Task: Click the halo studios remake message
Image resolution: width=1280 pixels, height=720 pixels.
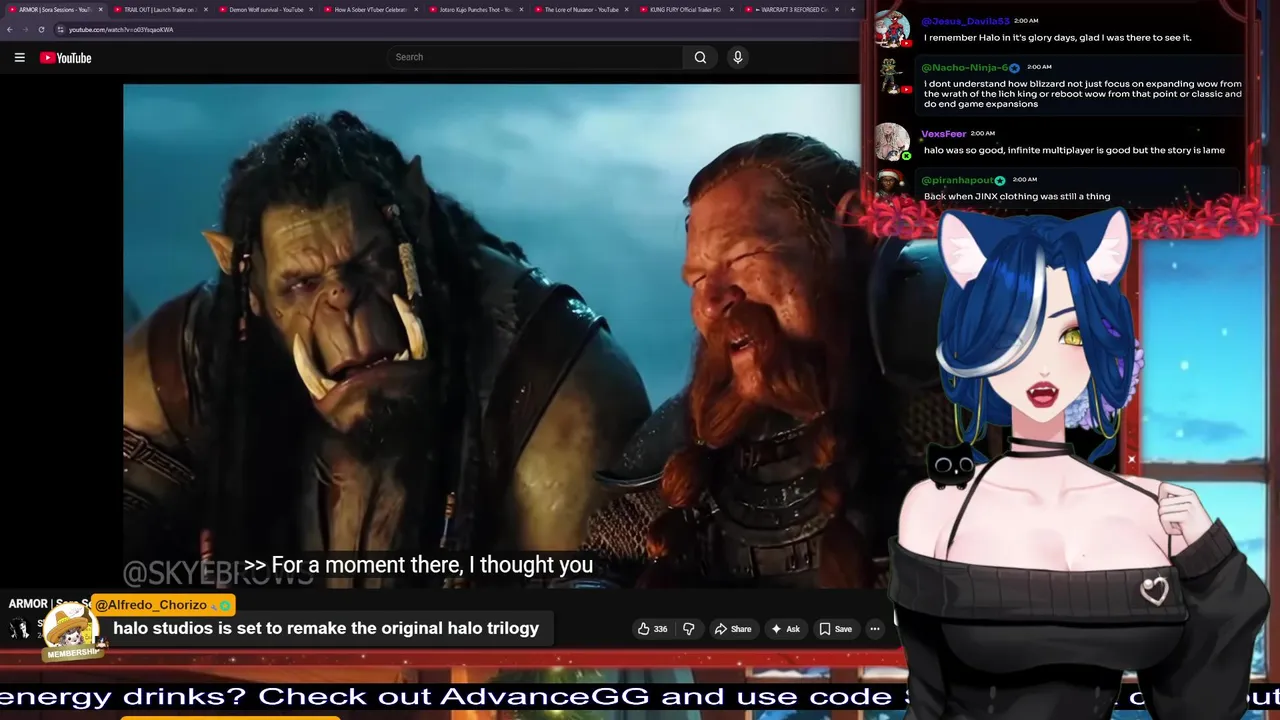Action: click(326, 629)
